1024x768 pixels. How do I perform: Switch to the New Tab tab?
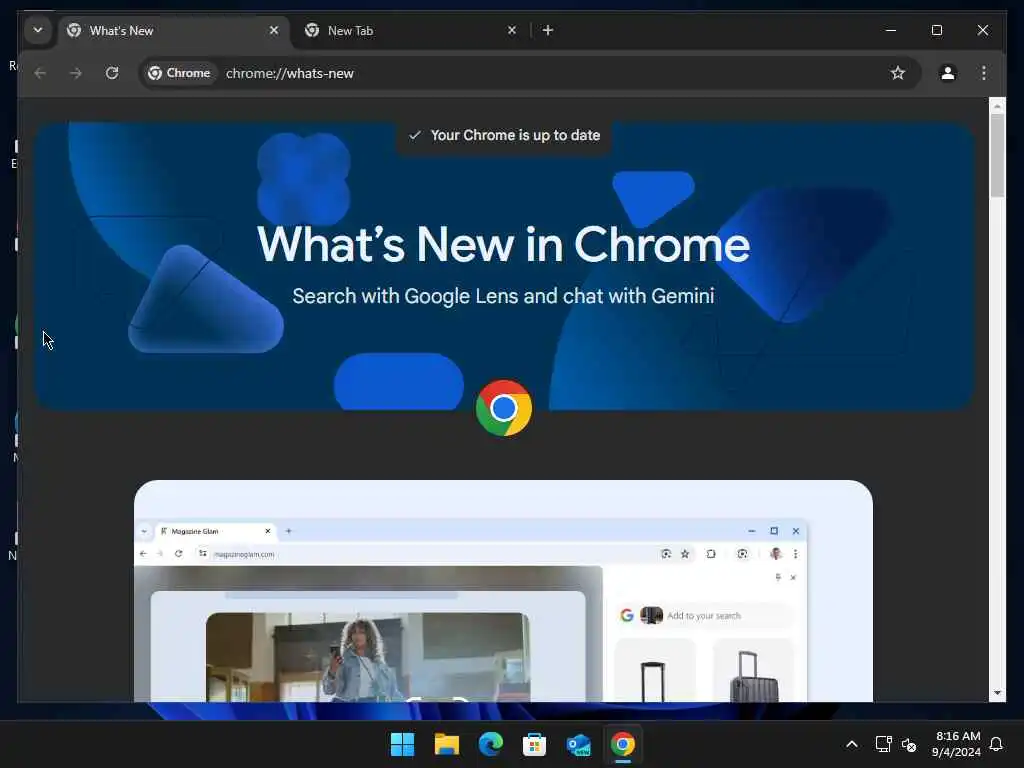click(411, 31)
